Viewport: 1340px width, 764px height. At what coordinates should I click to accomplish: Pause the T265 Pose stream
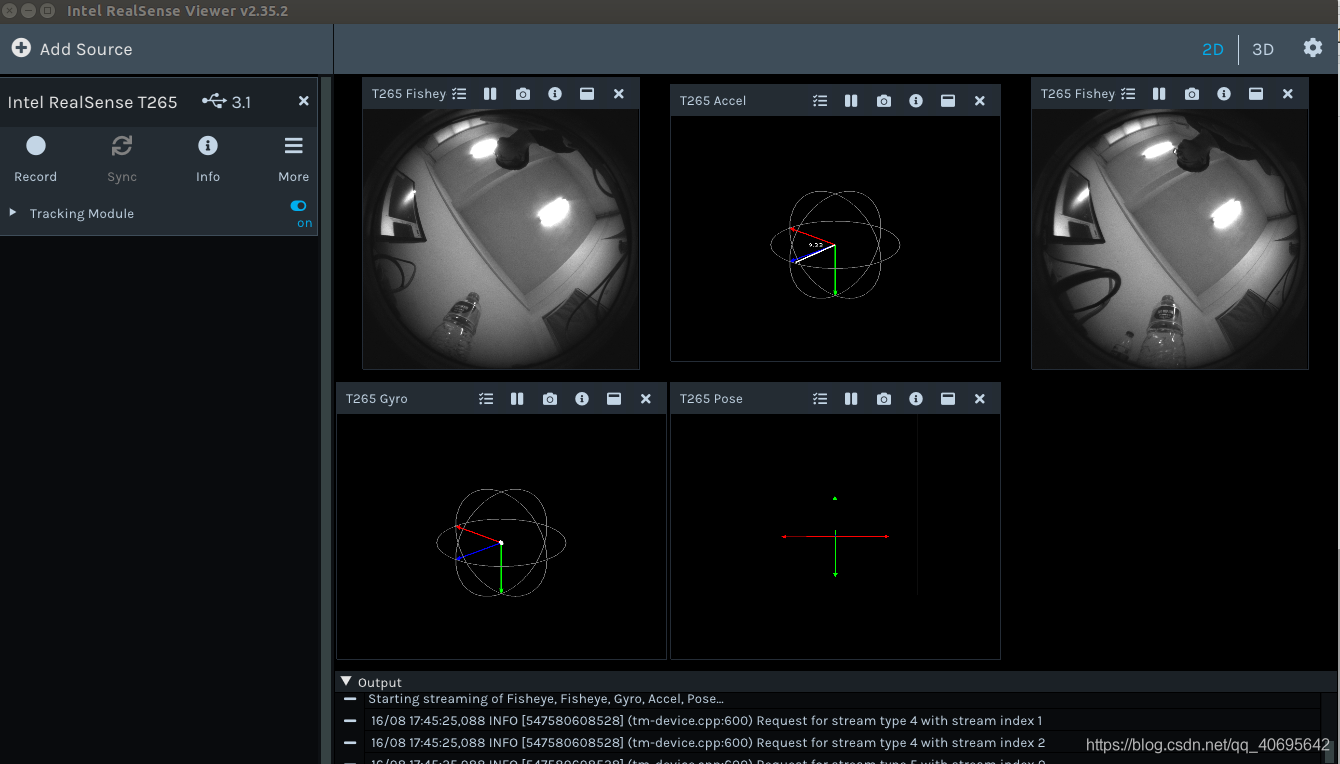[x=851, y=399]
